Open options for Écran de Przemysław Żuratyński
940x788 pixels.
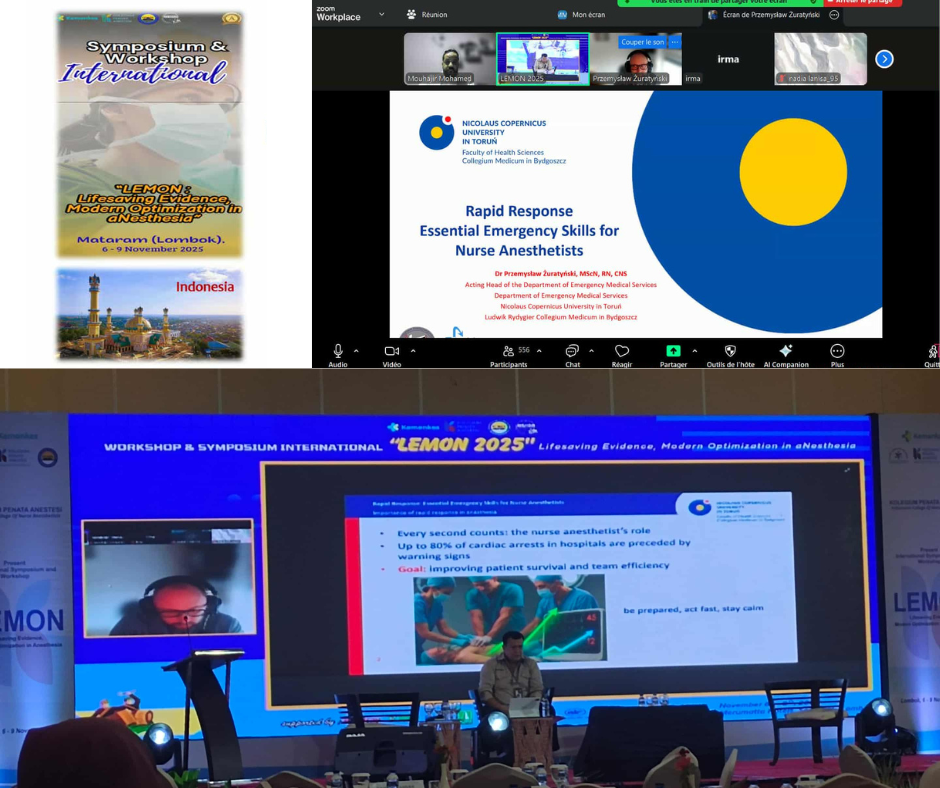tap(834, 15)
